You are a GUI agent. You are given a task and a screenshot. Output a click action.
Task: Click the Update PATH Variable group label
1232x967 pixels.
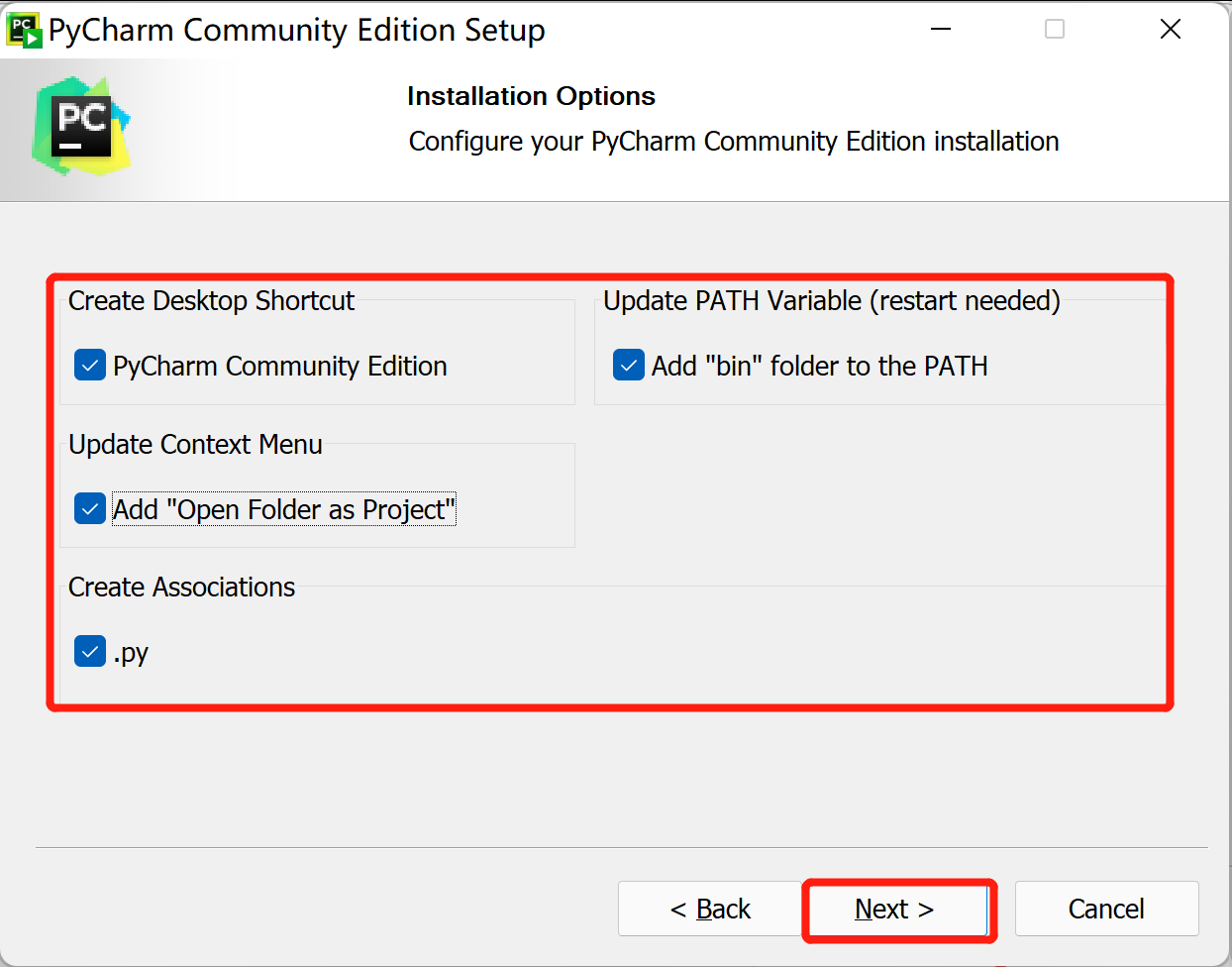tap(831, 300)
